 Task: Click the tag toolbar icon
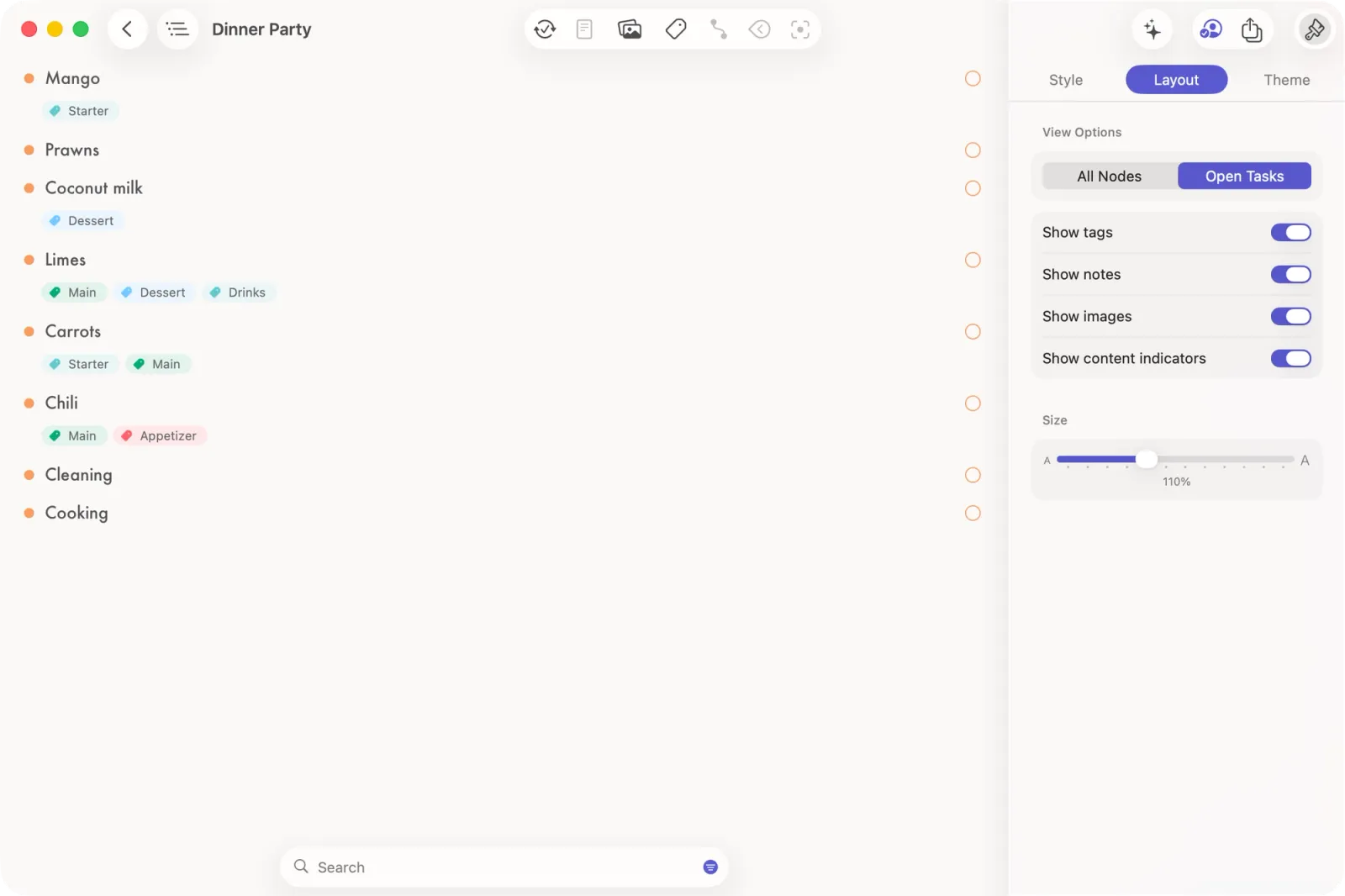point(675,29)
